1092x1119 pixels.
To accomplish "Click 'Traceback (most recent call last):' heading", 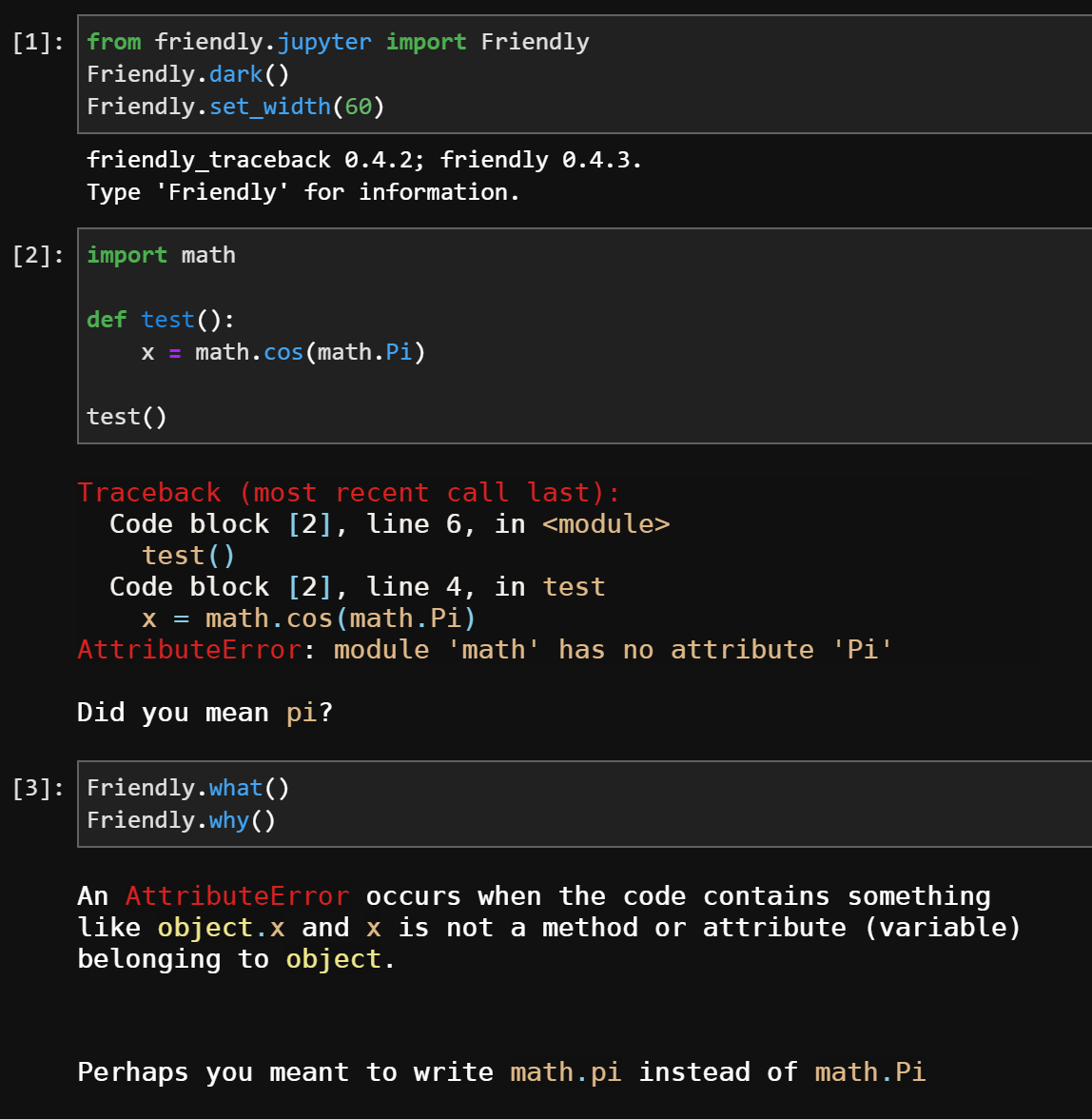I will click(x=349, y=493).
